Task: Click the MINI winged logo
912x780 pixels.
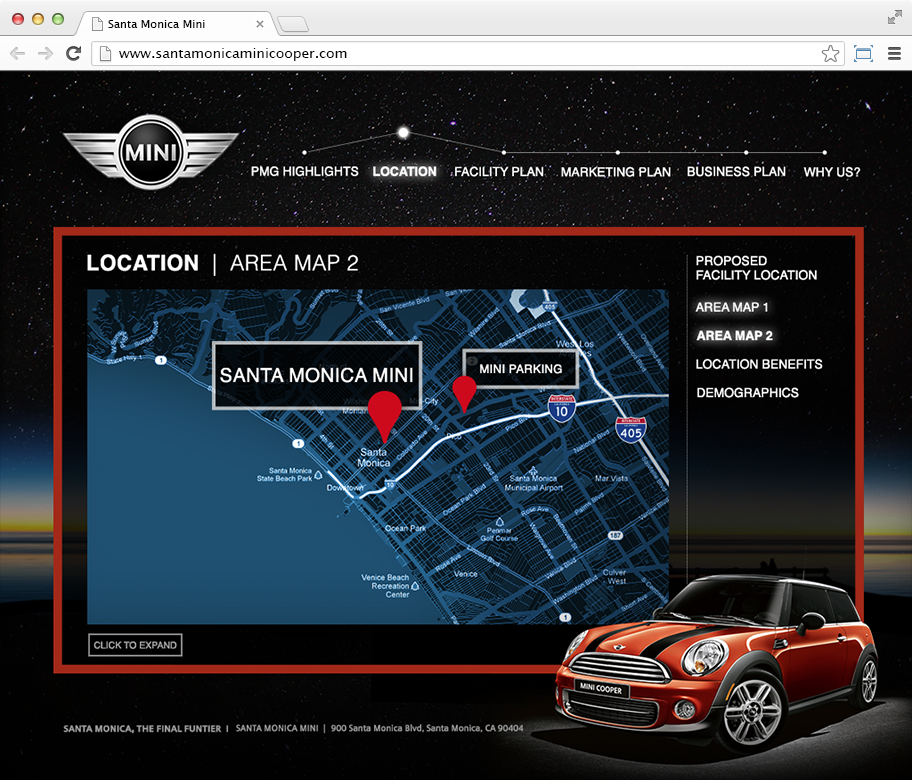Action: click(x=151, y=152)
